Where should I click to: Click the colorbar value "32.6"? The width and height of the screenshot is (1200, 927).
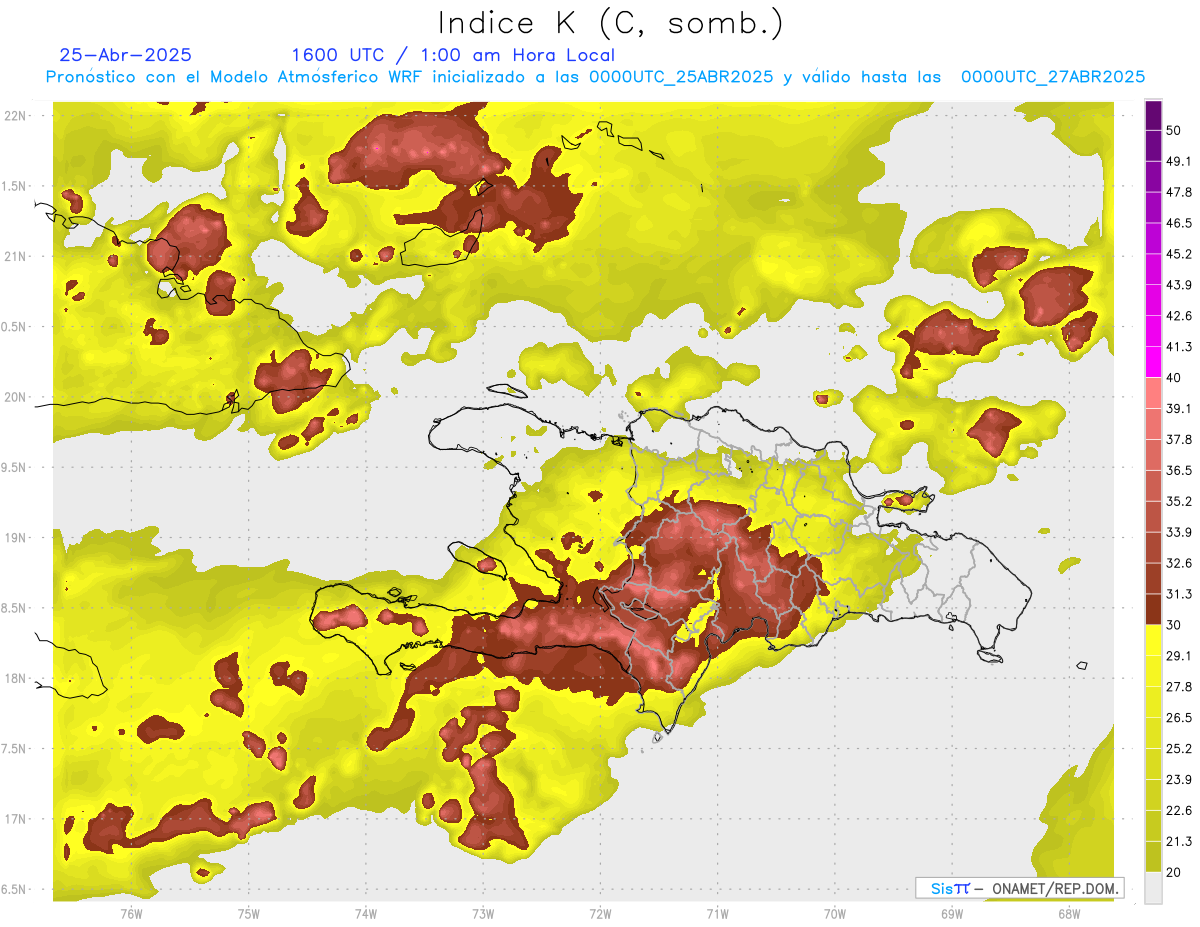pyautogui.click(x=1180, y=563)
